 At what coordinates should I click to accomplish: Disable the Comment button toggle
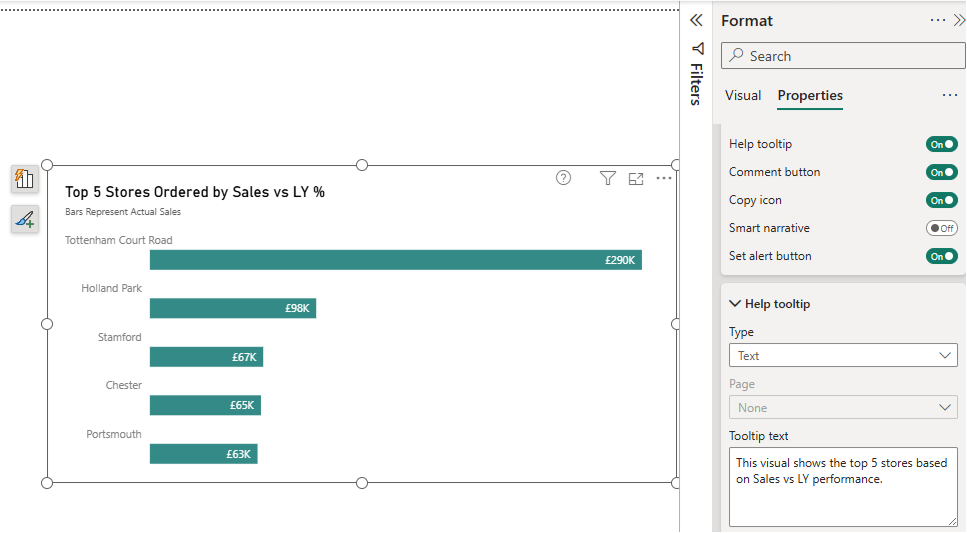click(x=941, y=172)
